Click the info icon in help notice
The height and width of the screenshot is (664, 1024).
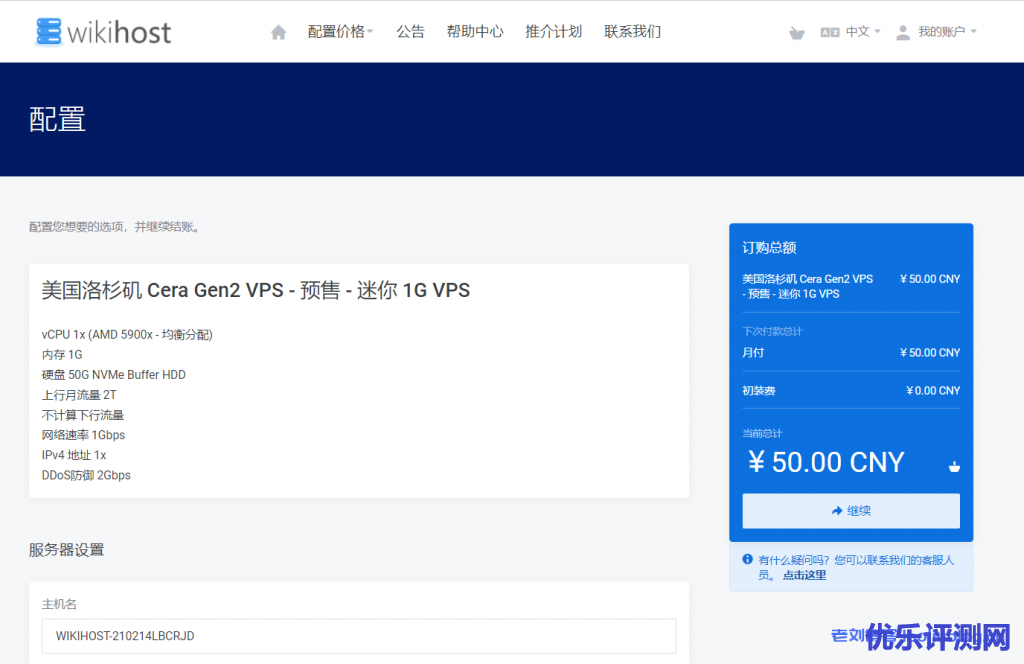[747, 560]
